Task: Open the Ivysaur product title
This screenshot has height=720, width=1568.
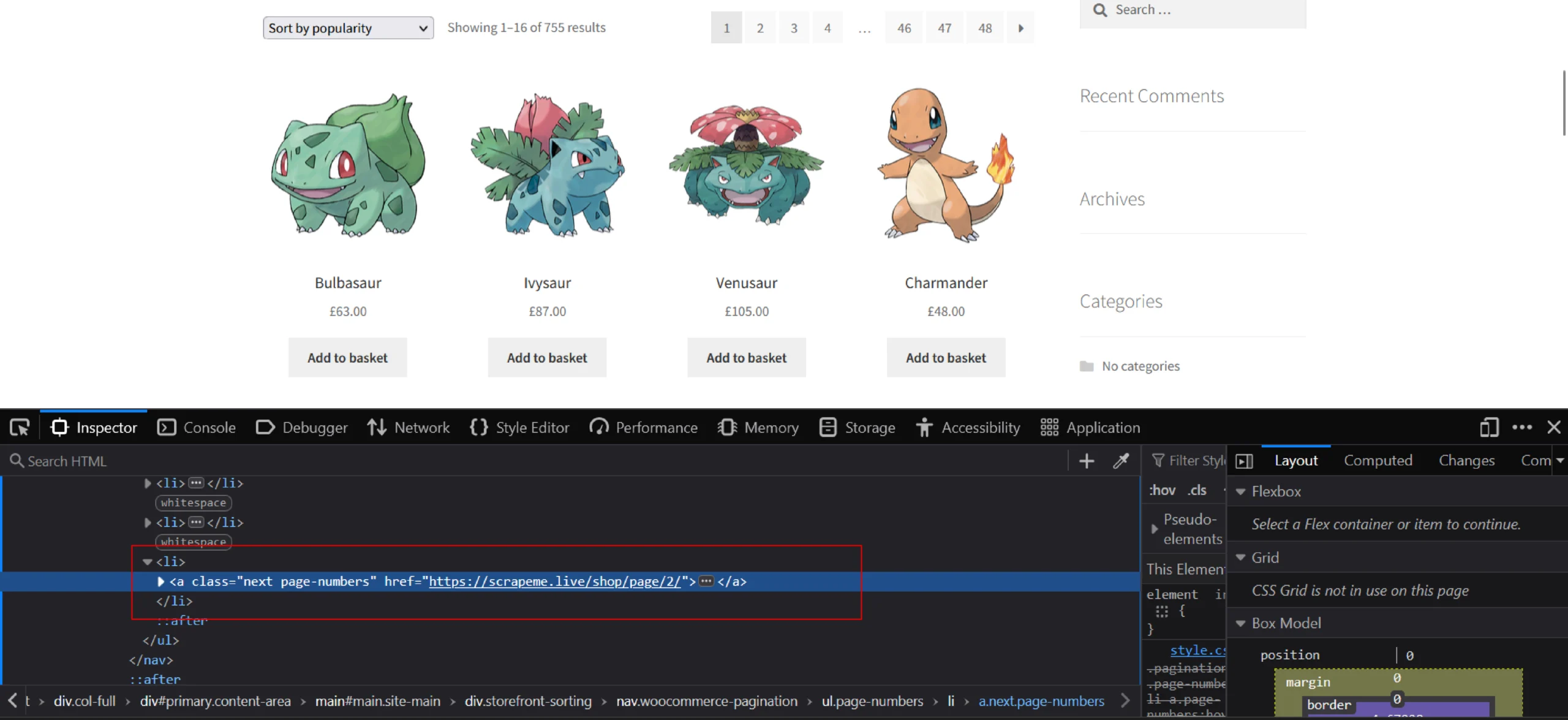Action: pos(547,282)
